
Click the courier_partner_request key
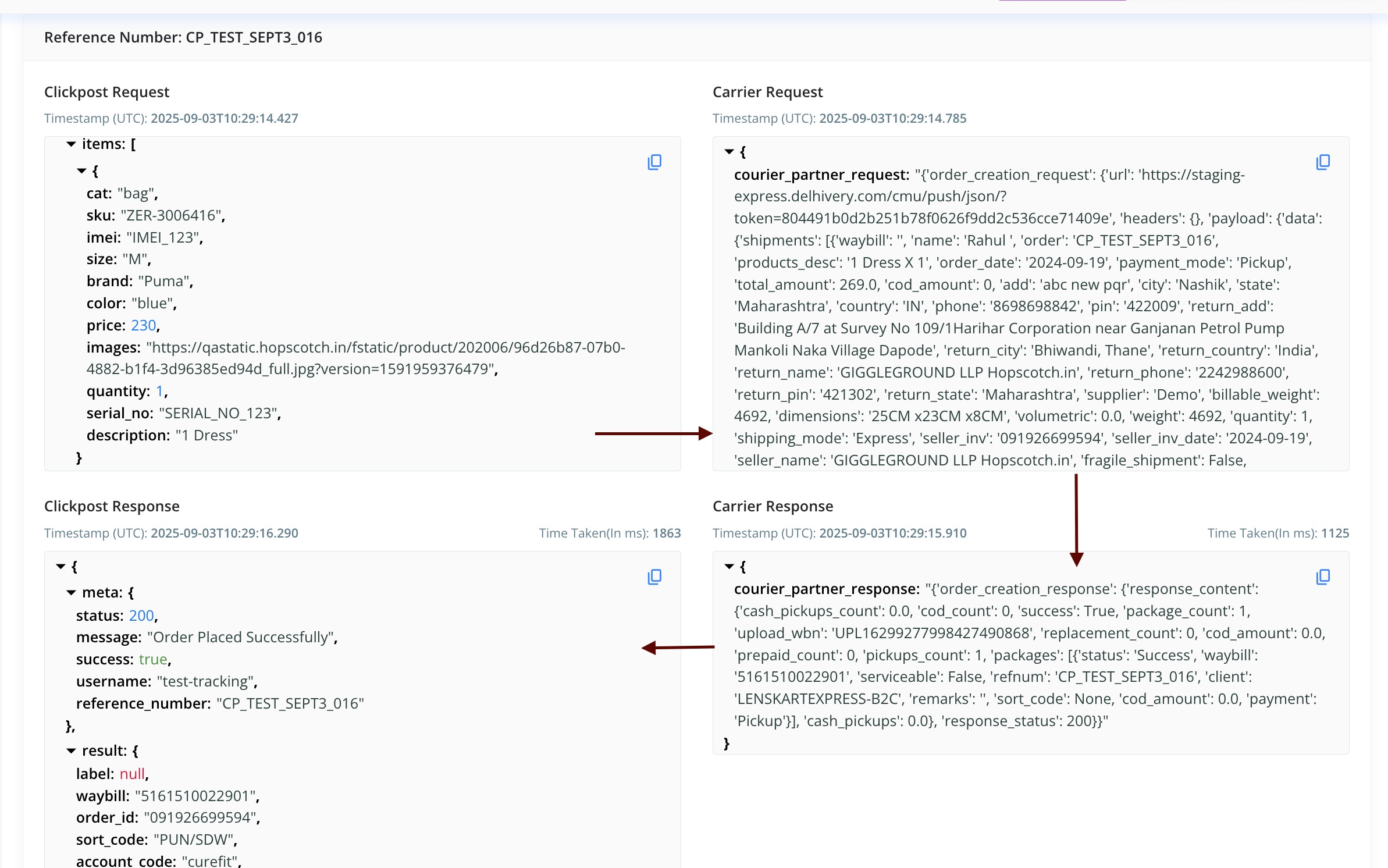[821, 175]
